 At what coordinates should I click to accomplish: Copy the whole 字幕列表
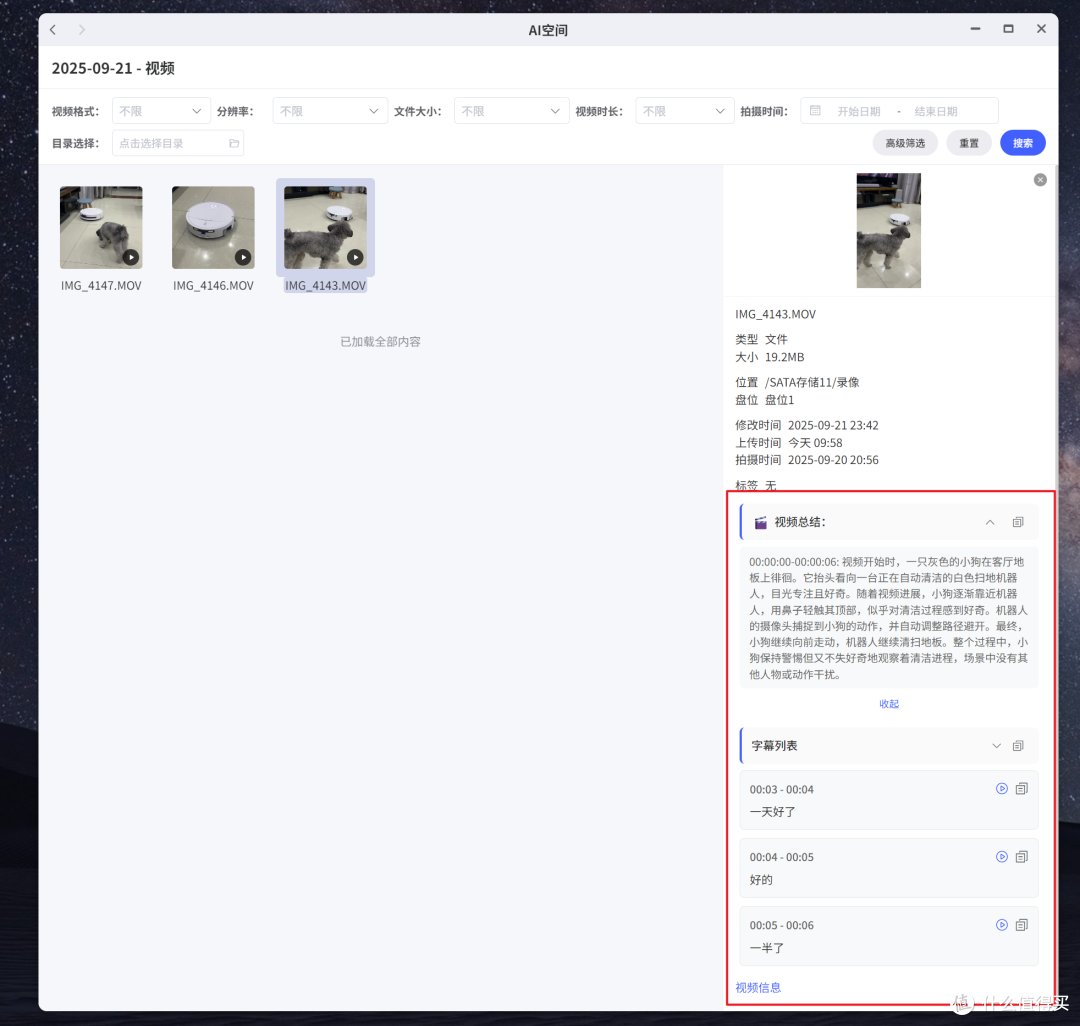(1018, 746)
